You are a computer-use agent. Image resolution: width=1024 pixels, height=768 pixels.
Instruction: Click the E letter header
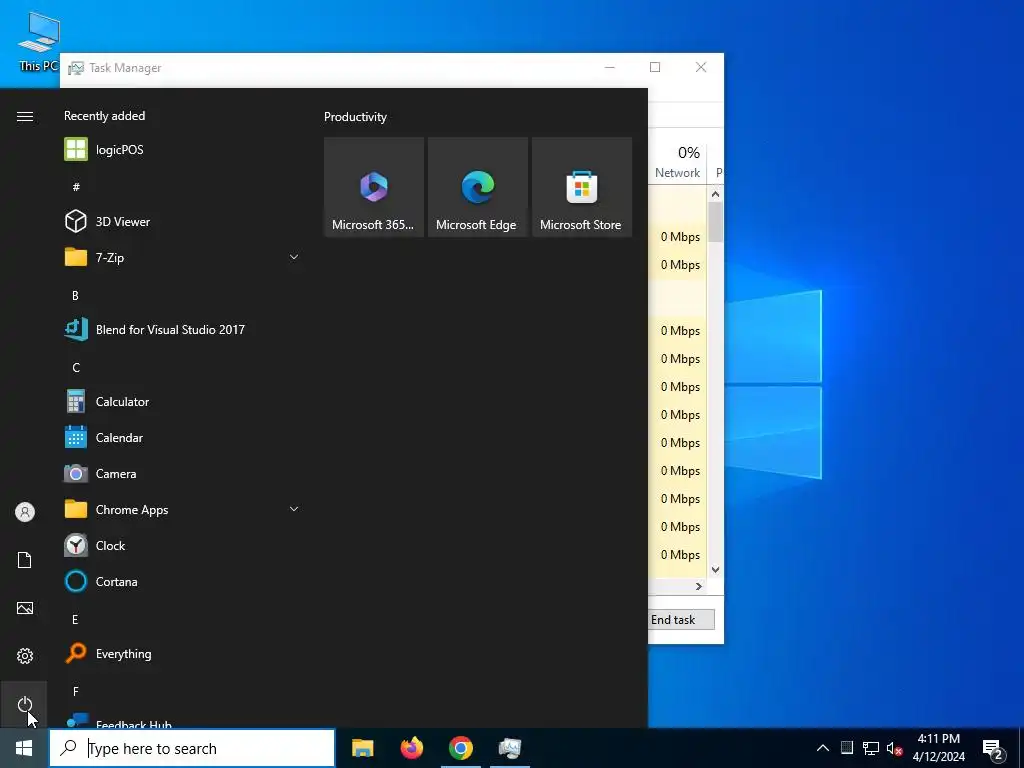[75, 619]
